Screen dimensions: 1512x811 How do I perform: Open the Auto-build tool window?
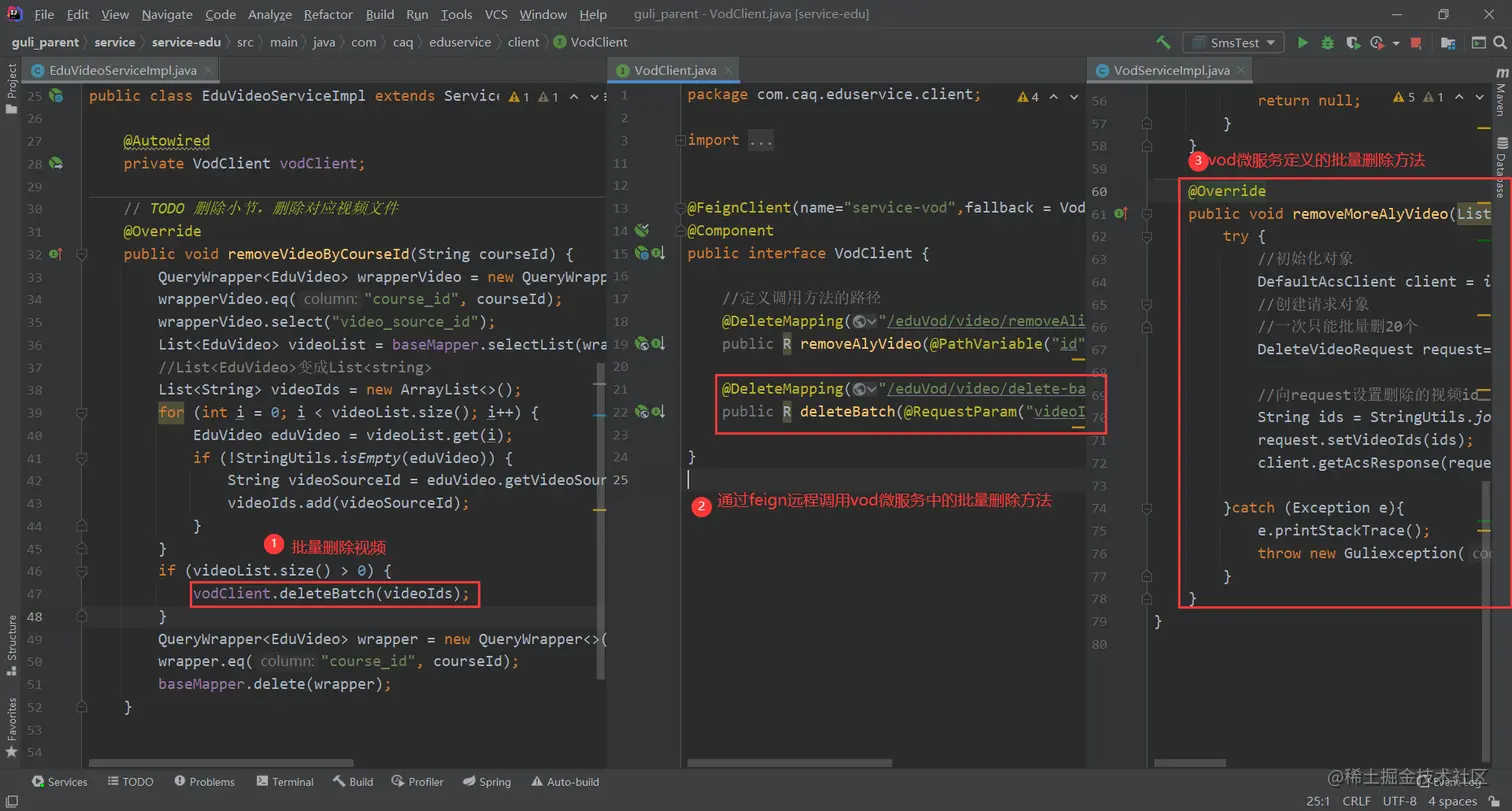tap(565, 782)
